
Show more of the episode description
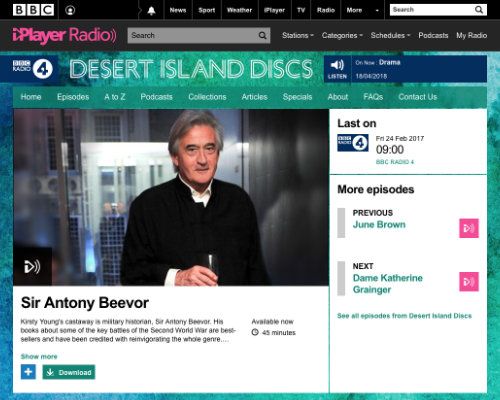pos(39,356)
